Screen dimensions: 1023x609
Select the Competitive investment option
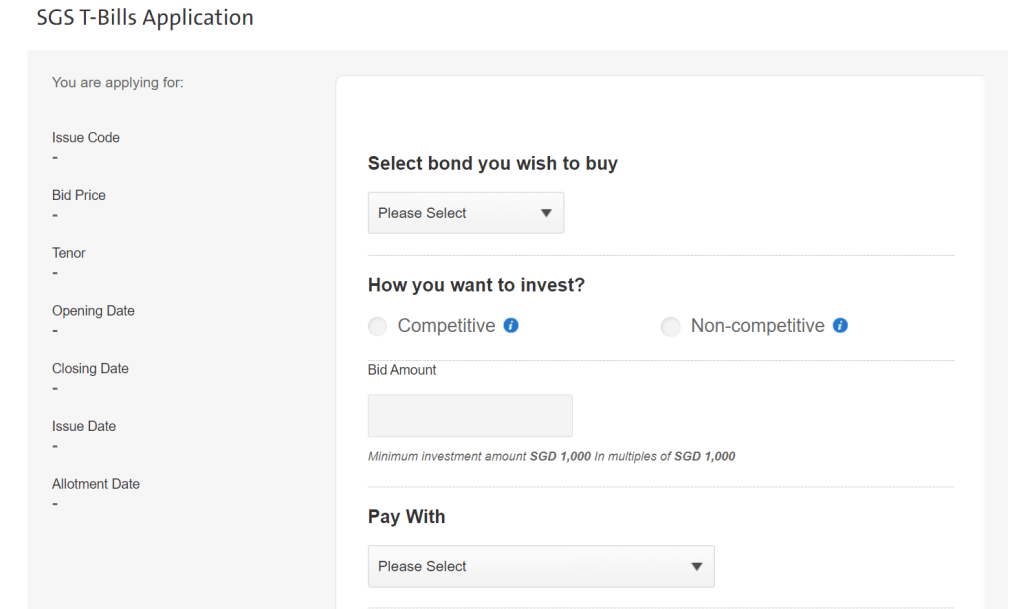tap(377, 326)
